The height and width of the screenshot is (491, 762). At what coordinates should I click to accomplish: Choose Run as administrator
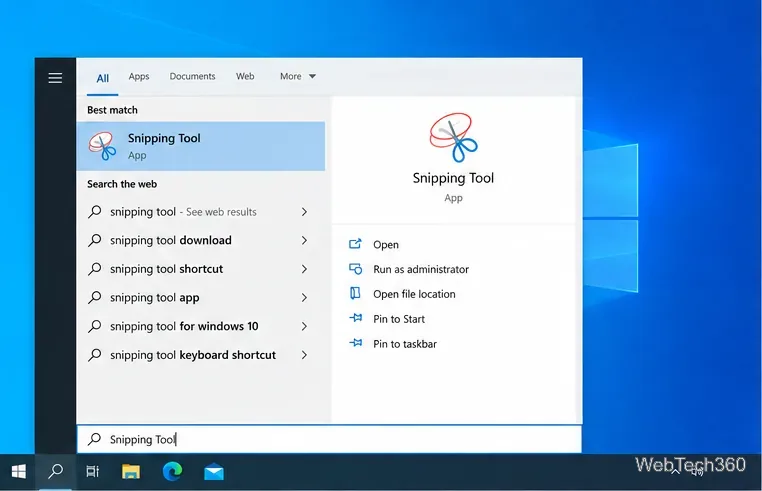421,269
